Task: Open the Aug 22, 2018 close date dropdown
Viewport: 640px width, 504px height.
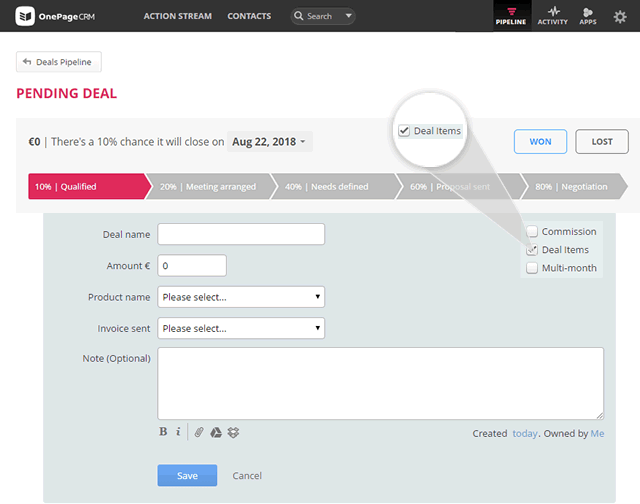Action: pos(270,142)
